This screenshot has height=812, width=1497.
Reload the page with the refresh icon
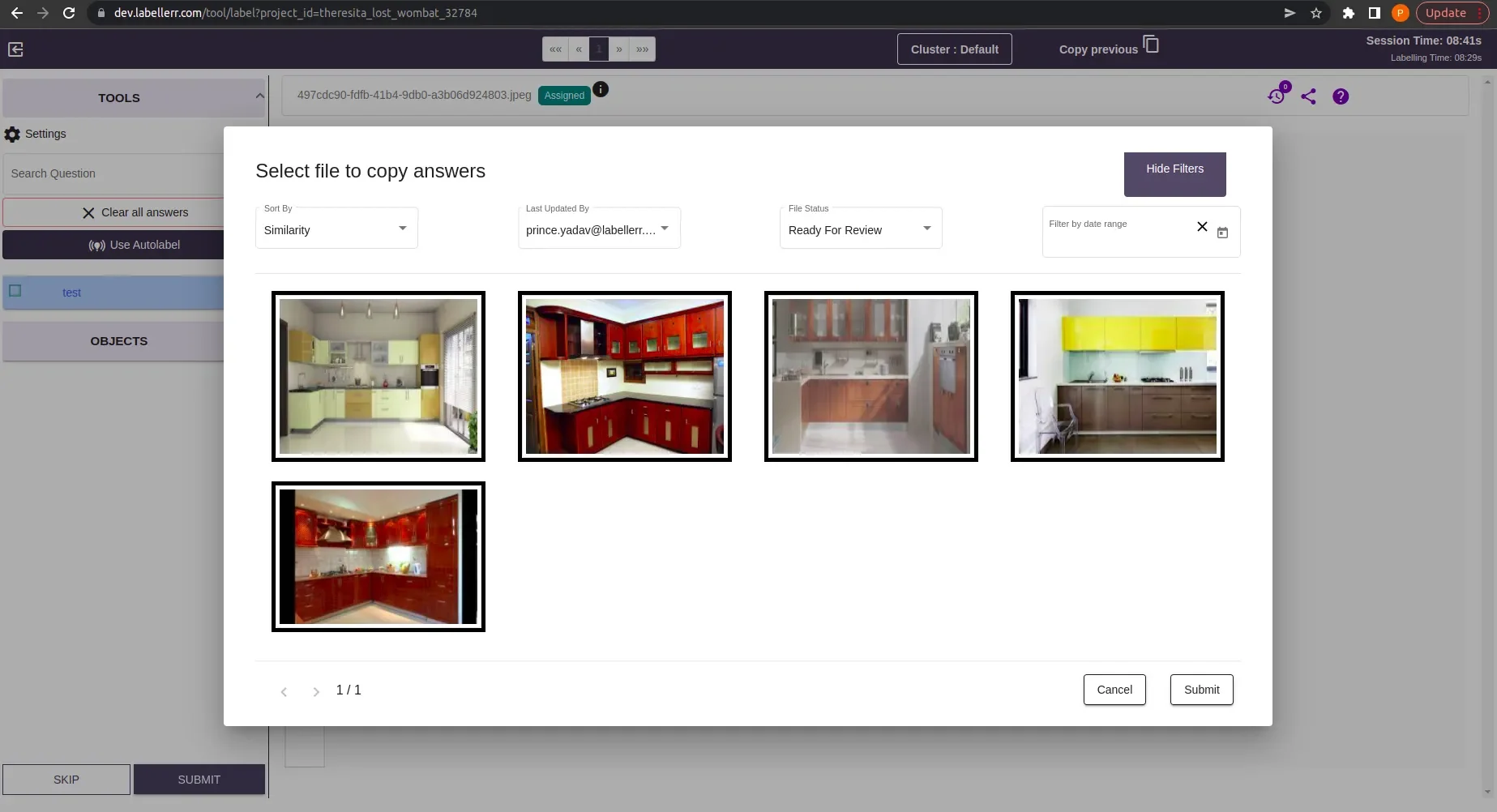pos(69,13)
